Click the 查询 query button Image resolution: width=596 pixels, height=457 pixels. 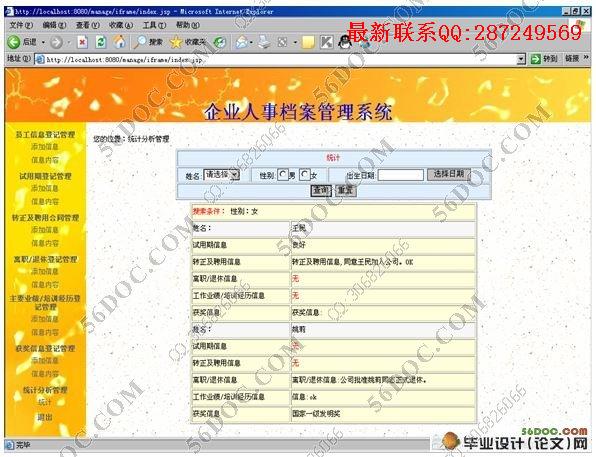[x=321, y=190]
